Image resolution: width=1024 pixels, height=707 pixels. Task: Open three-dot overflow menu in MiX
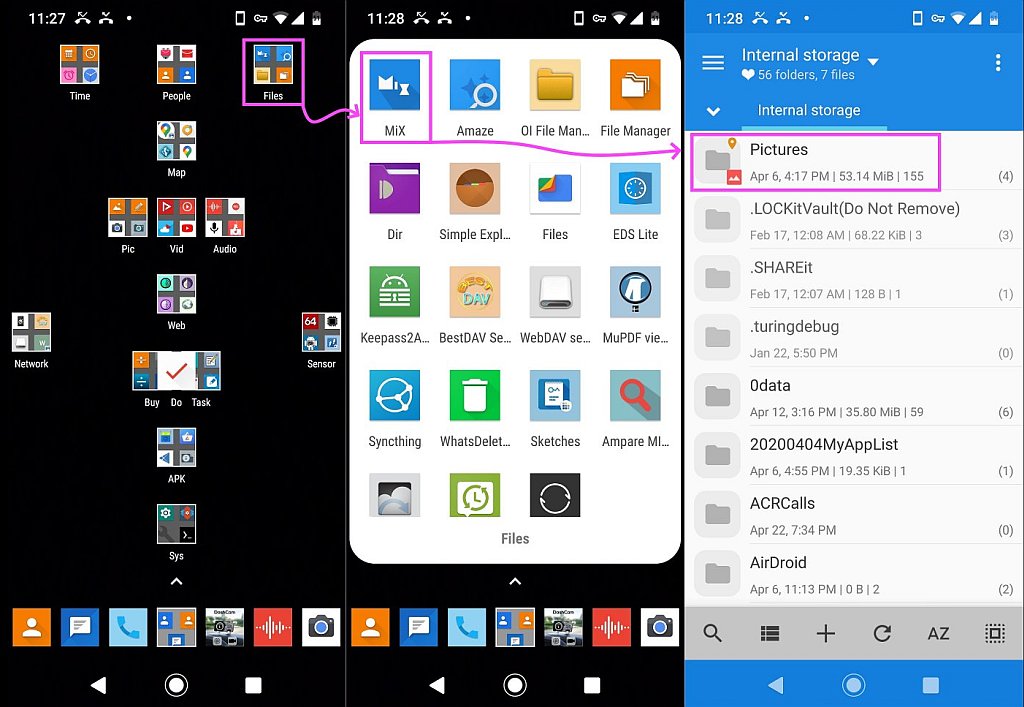tap(998, 63)
